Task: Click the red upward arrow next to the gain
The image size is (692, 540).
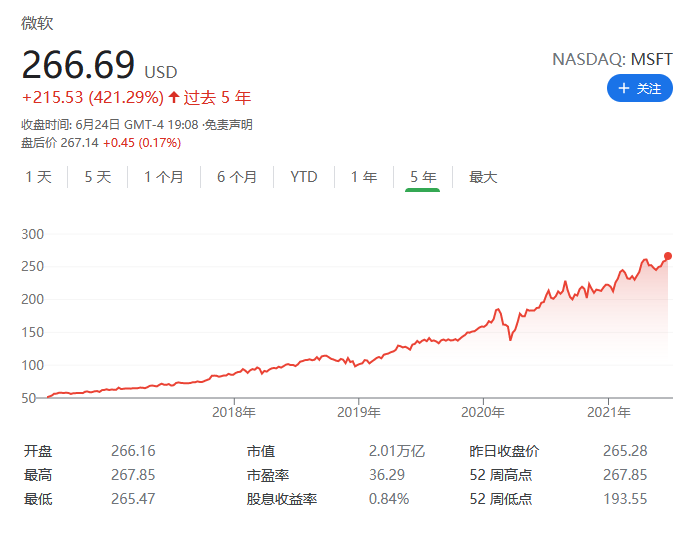Action: click(174, 97)
